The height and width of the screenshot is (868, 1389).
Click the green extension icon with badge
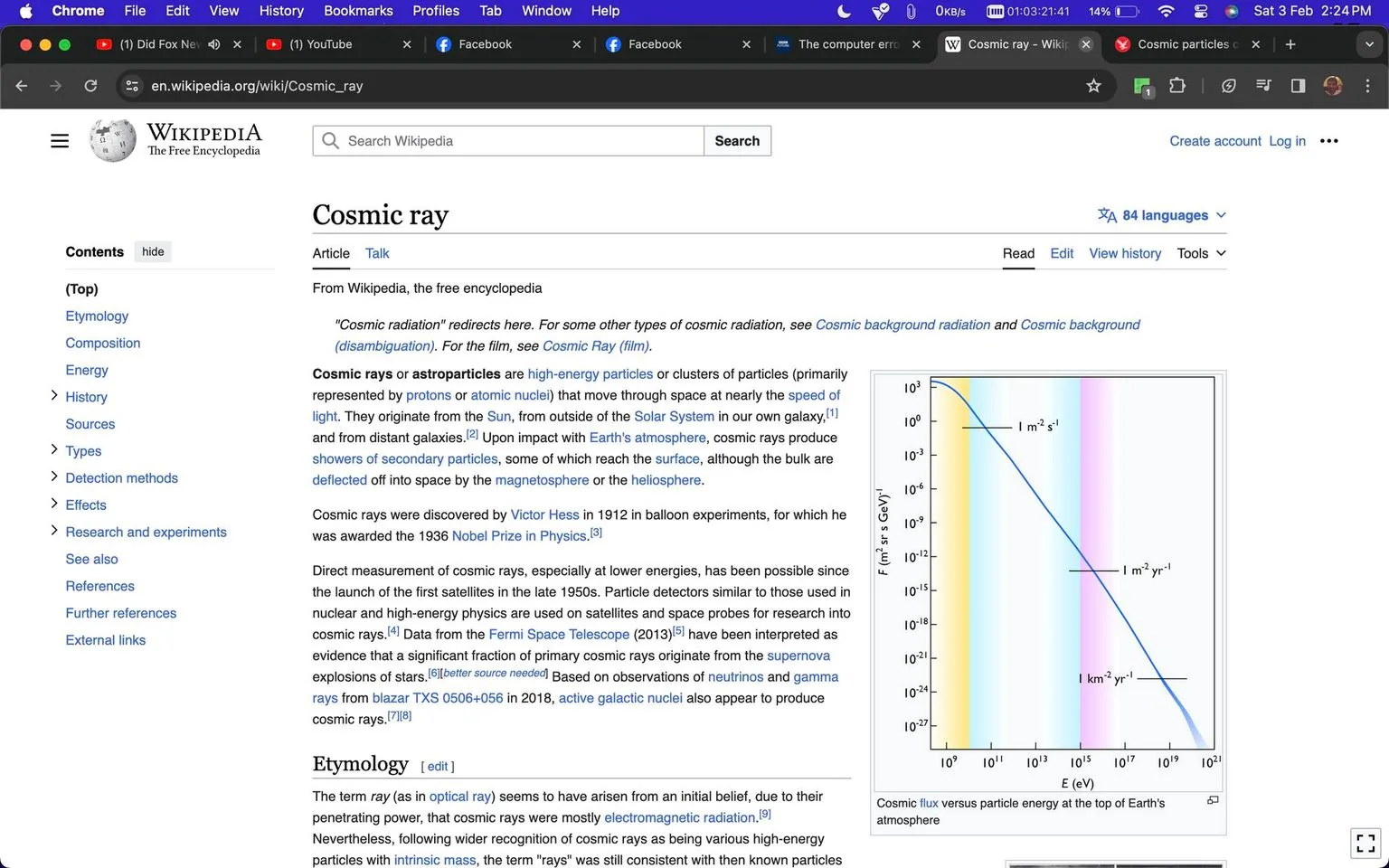point(1142,86)
